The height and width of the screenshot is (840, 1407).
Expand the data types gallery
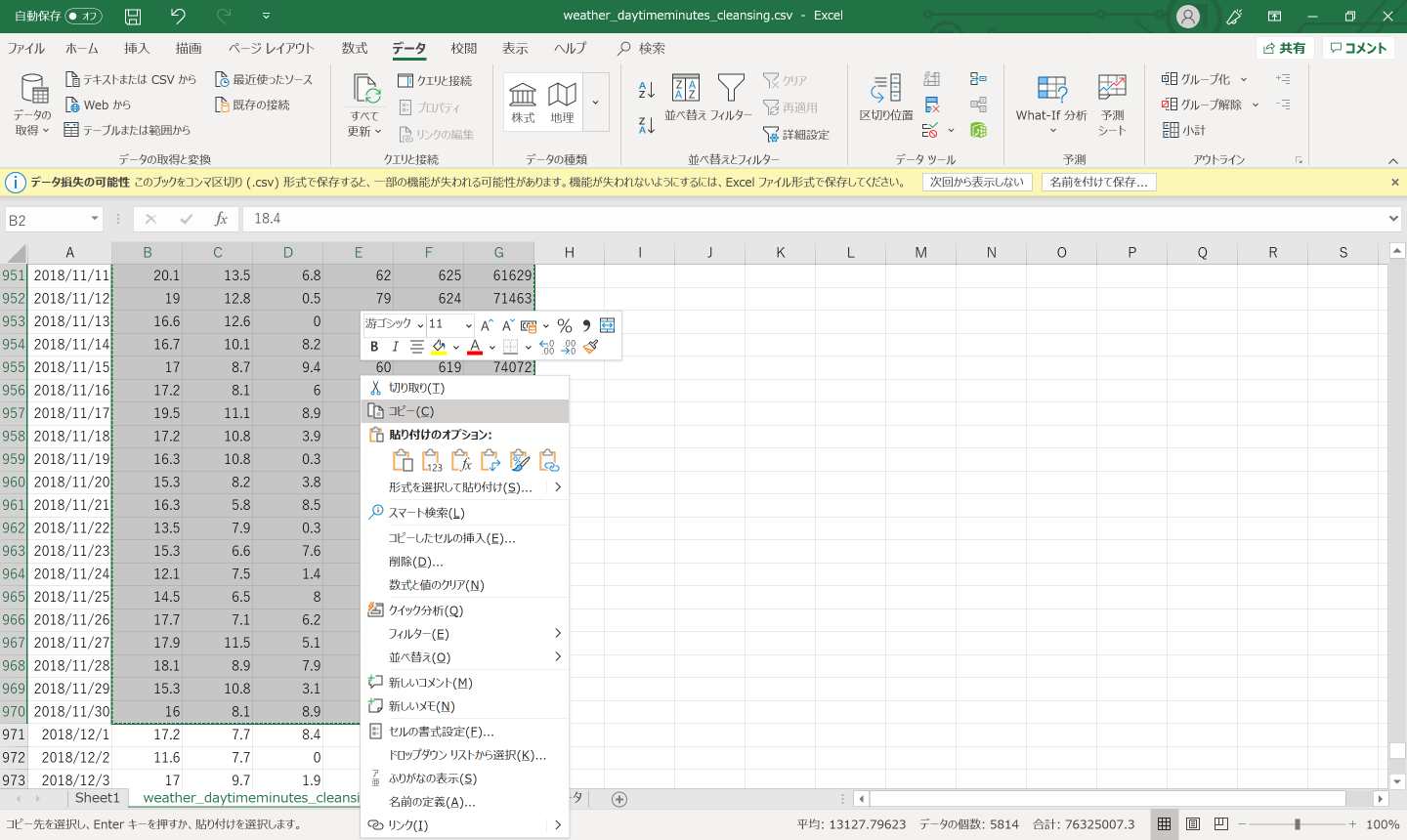[595, 103]
